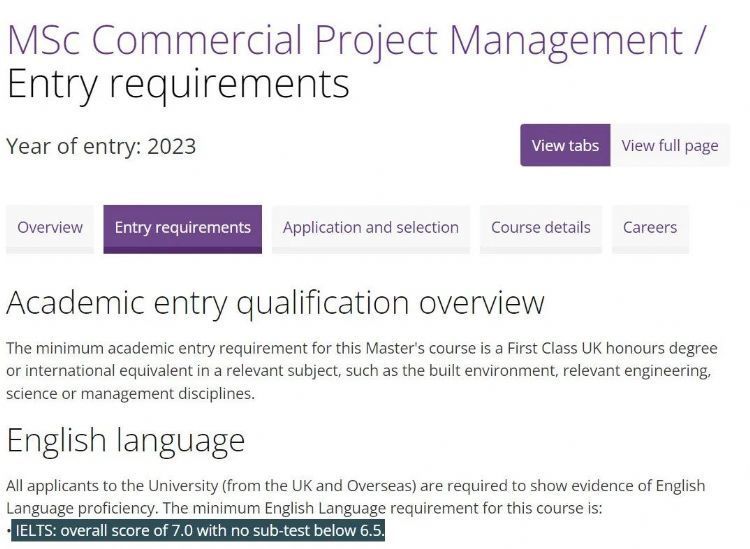Image resolution: width=750 pixels, height=549 pixels.
Task: Select the Entry requirements tab
Action: point(182,228)
